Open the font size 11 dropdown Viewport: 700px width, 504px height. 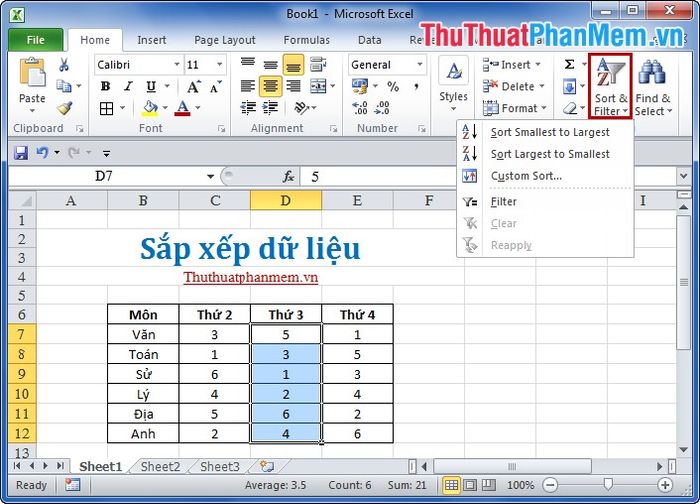219,65
